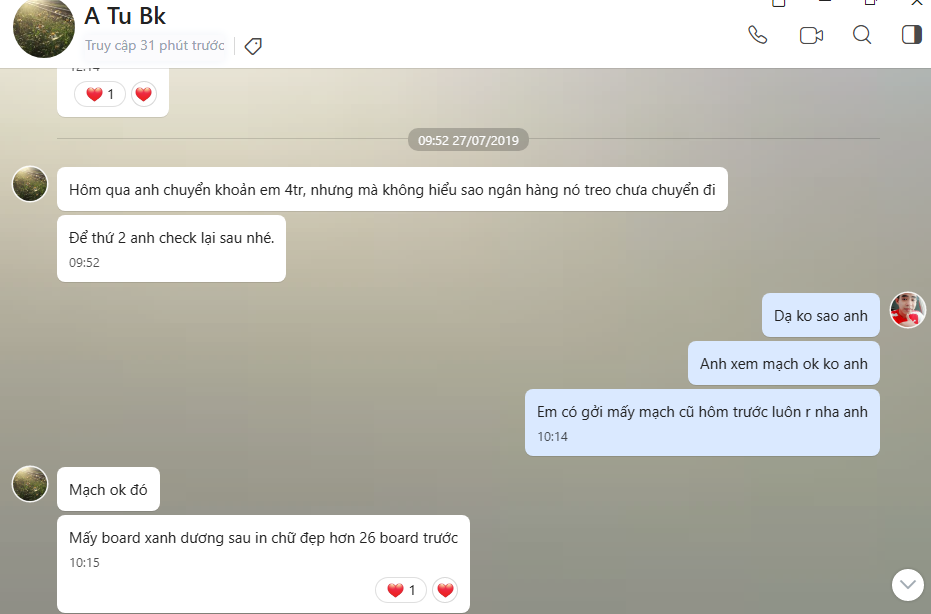Click your own avatar next to sent messages

point(908,310)
